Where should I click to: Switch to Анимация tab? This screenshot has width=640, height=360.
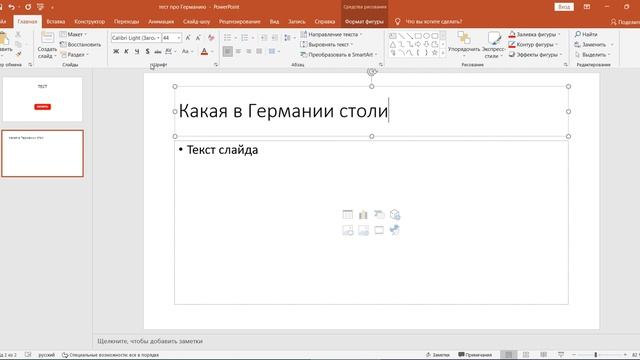pos(161,22)
